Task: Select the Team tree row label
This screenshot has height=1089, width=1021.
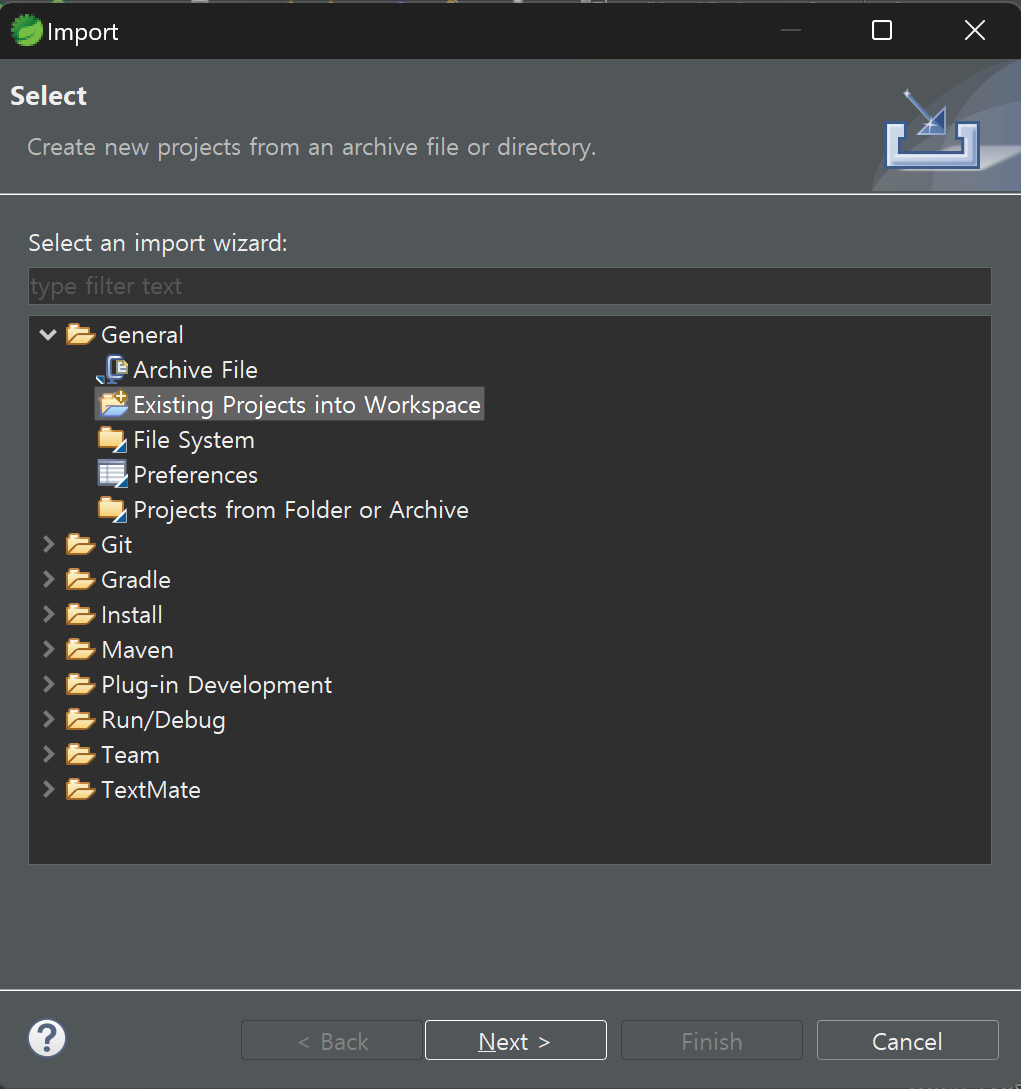Action: 131,755
